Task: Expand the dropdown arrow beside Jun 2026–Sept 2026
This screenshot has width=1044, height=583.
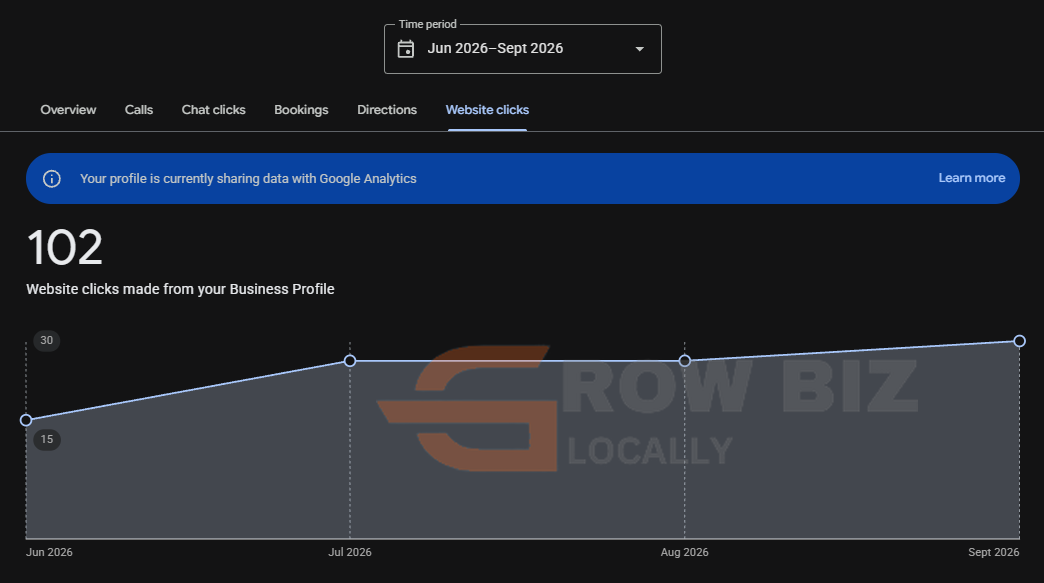Action: point(639,49)
